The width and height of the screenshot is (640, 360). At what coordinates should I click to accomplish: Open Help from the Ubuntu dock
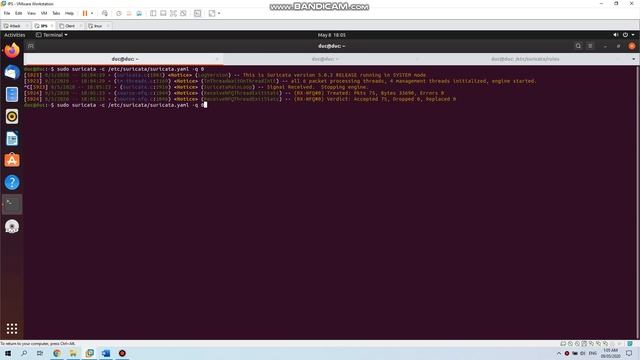pyautogui.click(x=12, y=182)
